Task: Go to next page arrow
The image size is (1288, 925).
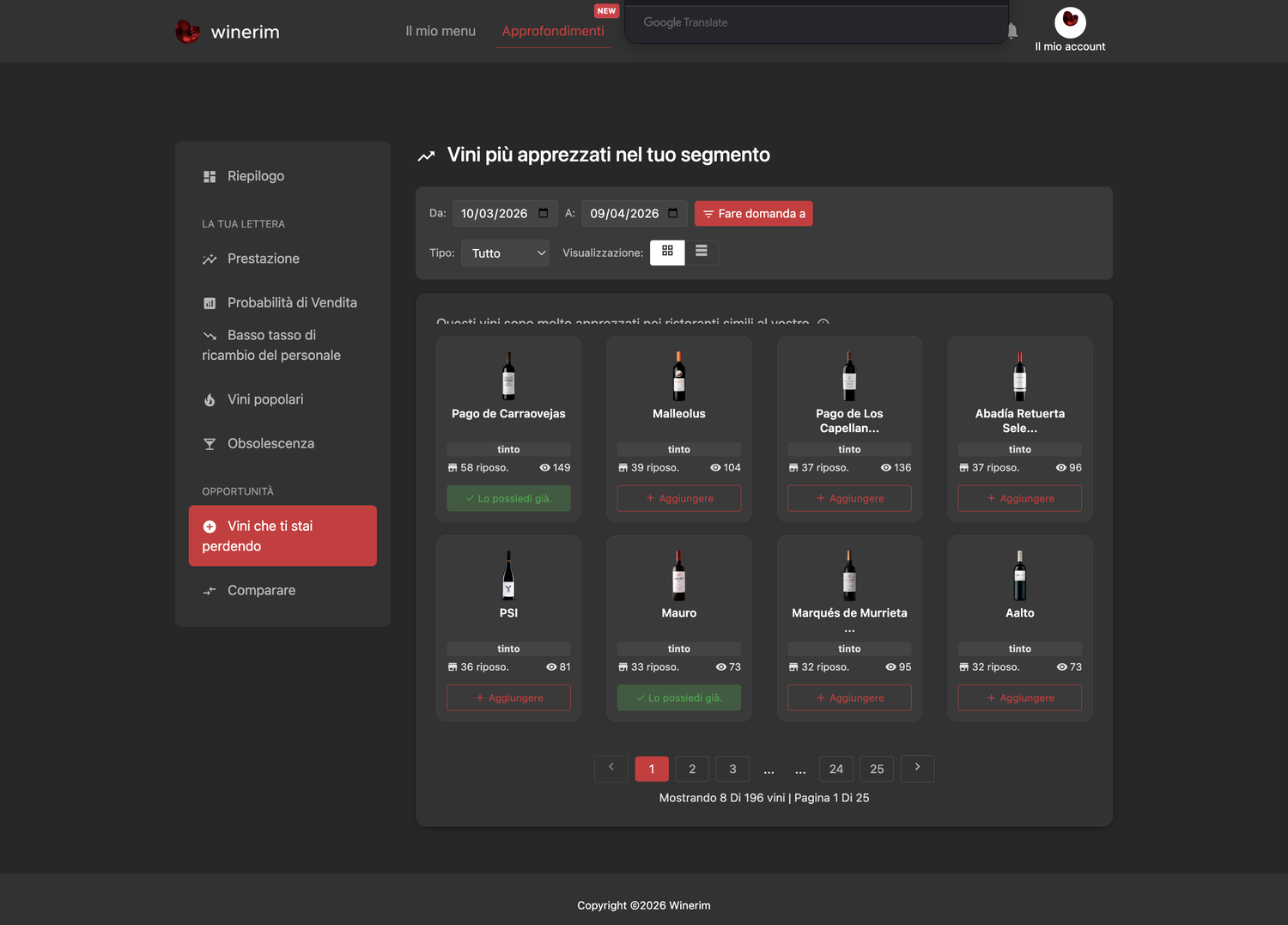Action: point(917,769)
